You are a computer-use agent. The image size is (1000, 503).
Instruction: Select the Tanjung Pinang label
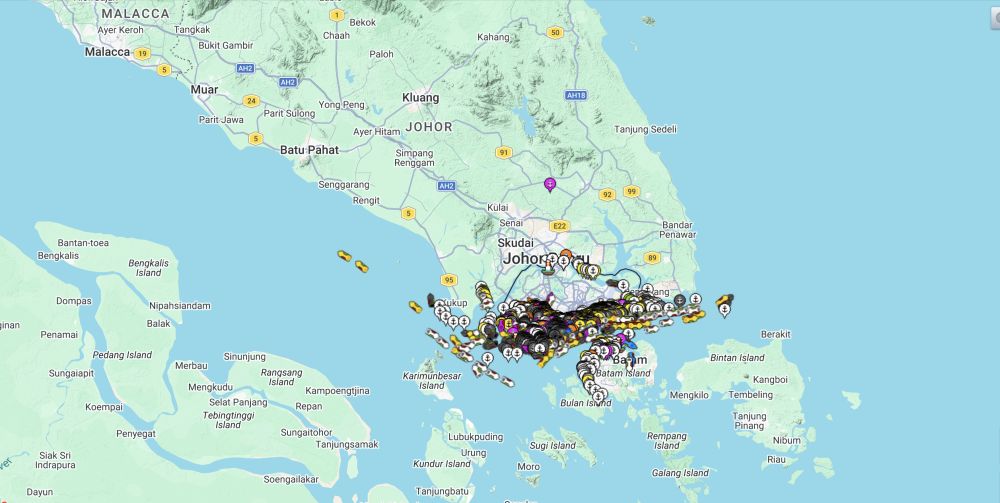[749, 422]
